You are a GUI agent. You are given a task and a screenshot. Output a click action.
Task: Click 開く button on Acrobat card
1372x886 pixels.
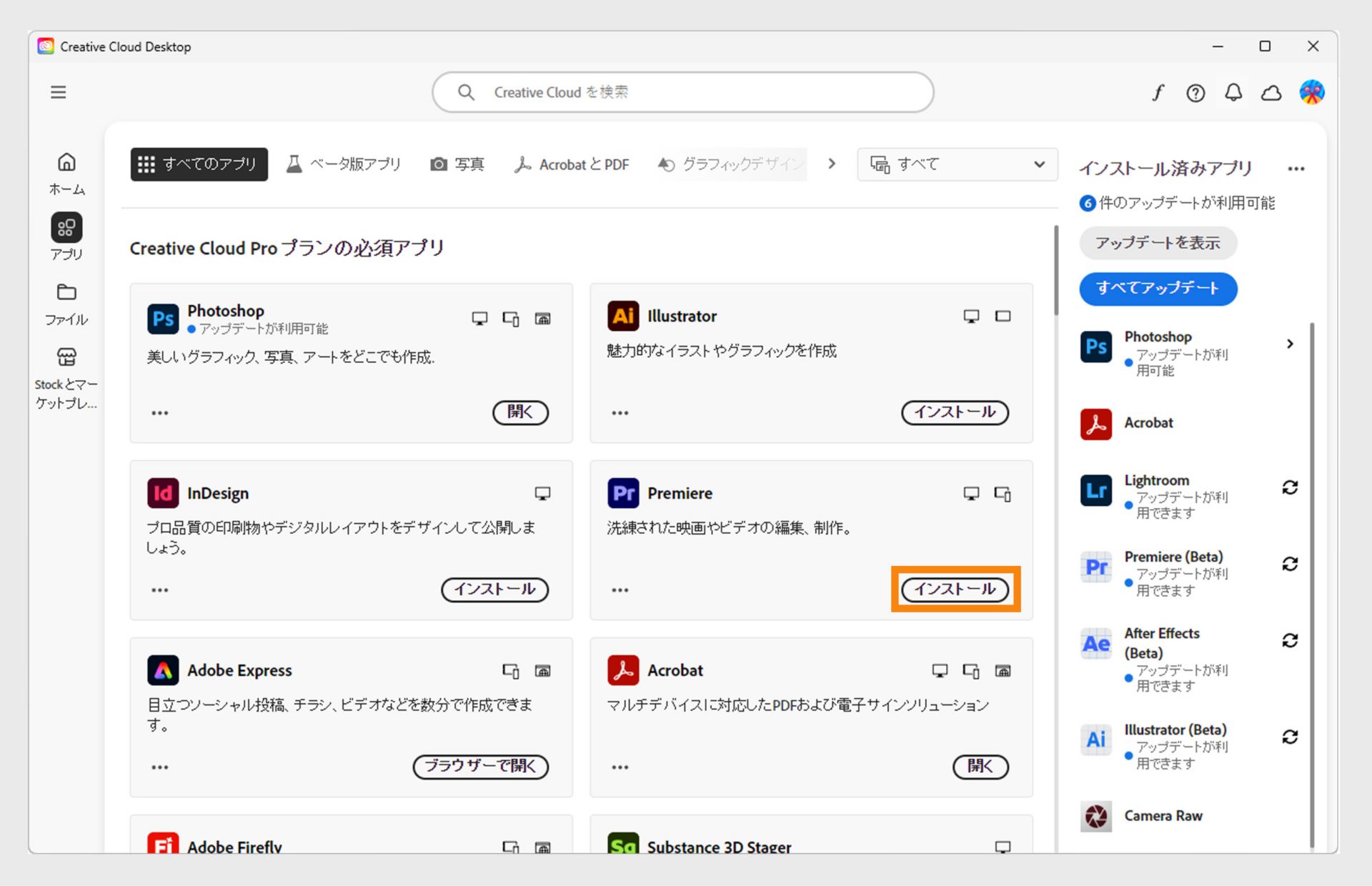(x=980, y=767)
